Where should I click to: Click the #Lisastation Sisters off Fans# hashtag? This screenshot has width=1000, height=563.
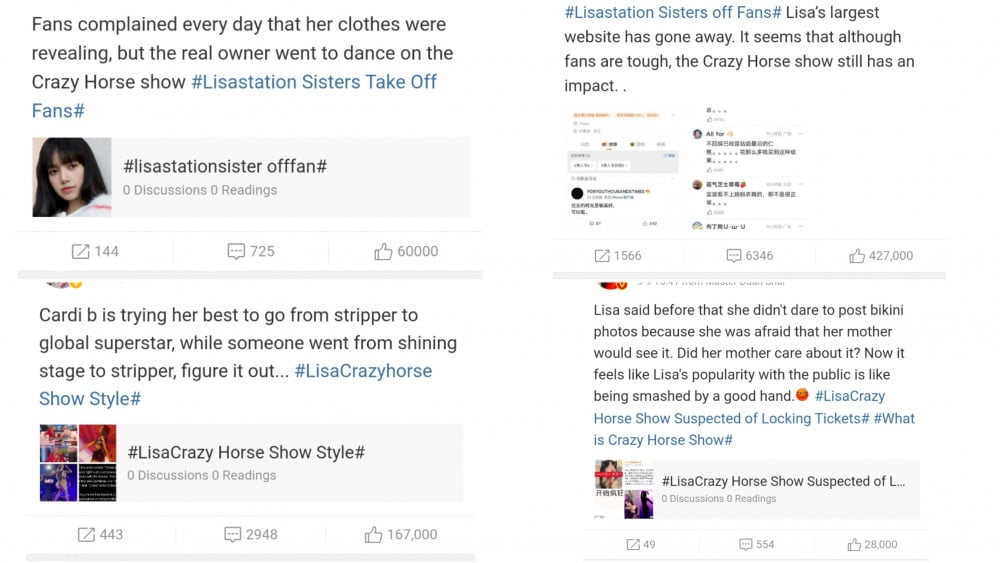673,12
